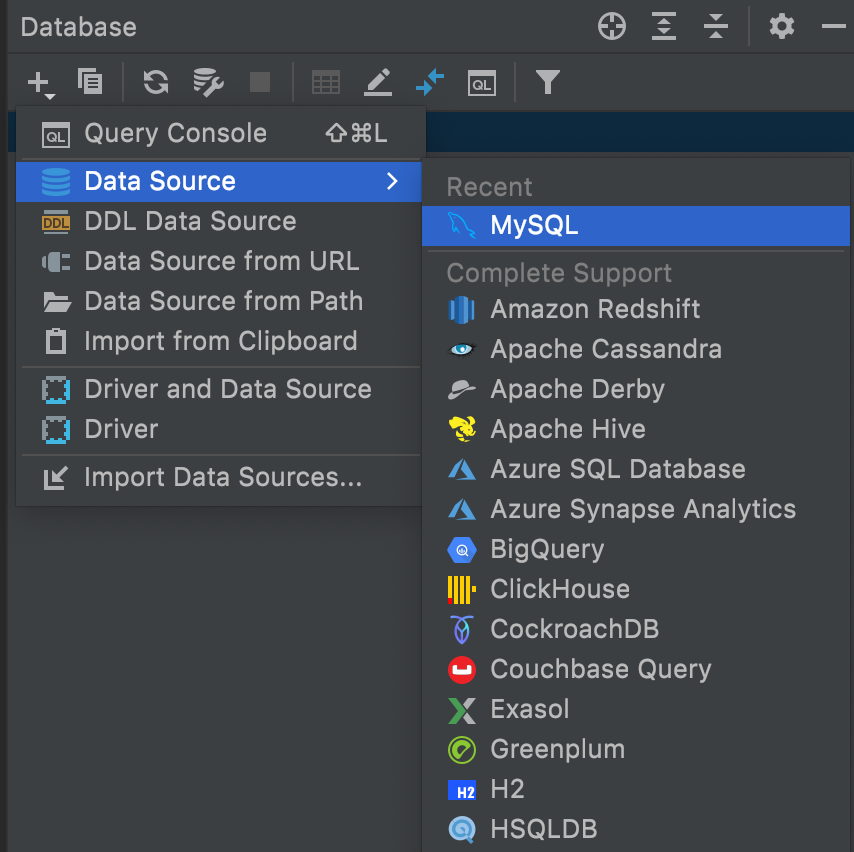
Task: Select ClickHouse data source
Action: click(x=636, y=589)
